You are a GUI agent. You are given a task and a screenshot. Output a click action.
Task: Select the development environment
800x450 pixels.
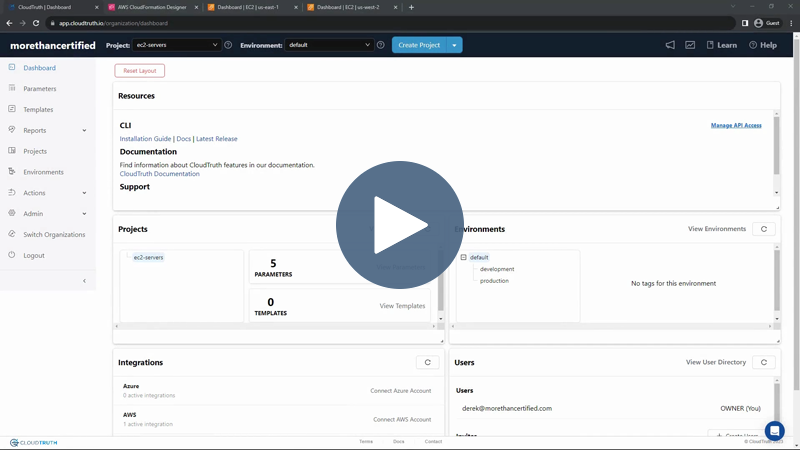coord(497,269)
